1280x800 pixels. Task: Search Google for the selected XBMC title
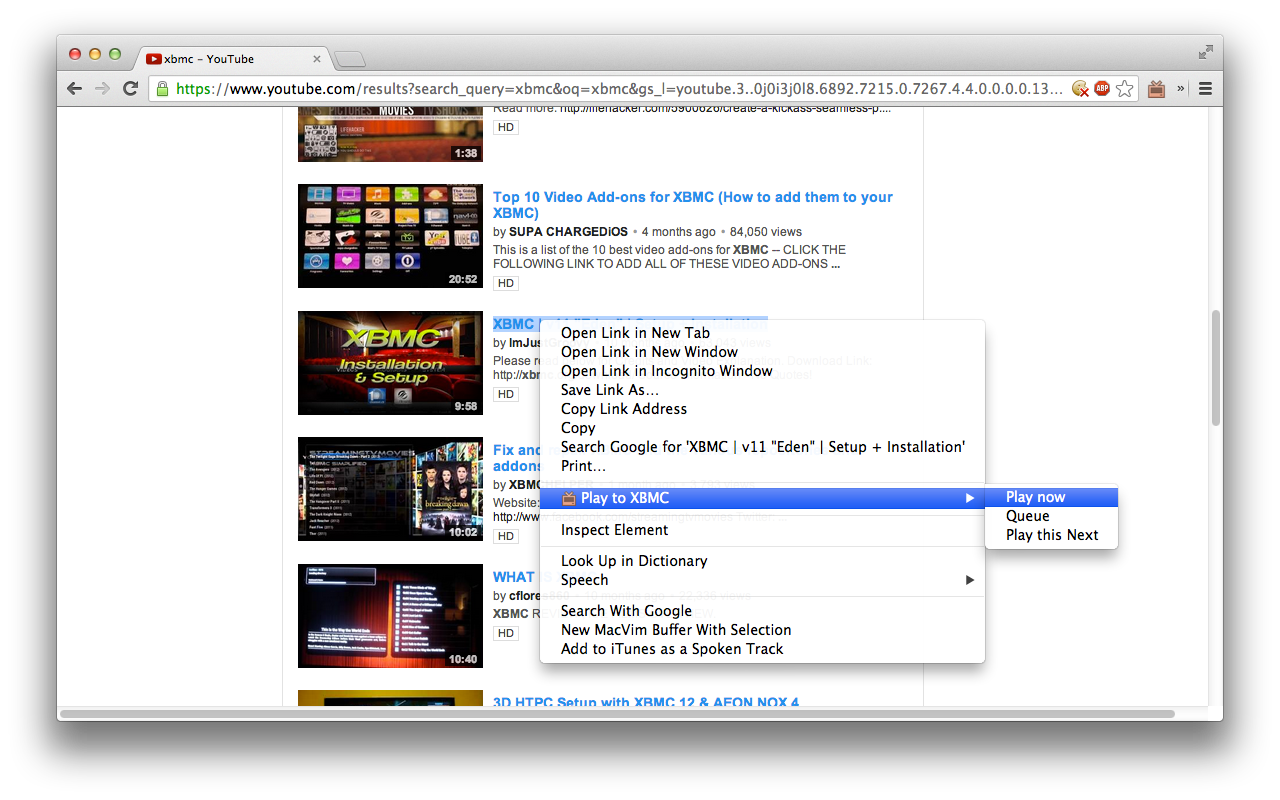763,447
